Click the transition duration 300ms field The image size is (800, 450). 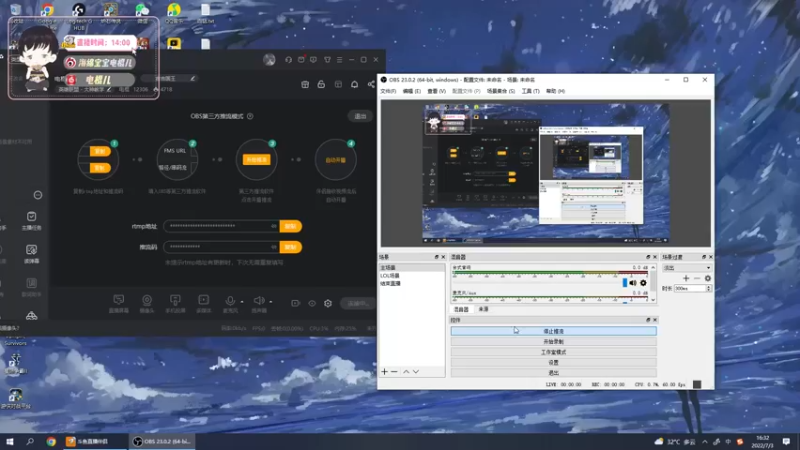[x=690, y=288]
